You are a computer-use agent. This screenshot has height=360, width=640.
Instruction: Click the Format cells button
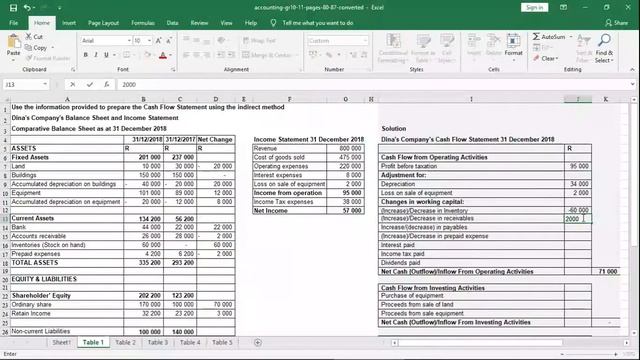(513, 46)
